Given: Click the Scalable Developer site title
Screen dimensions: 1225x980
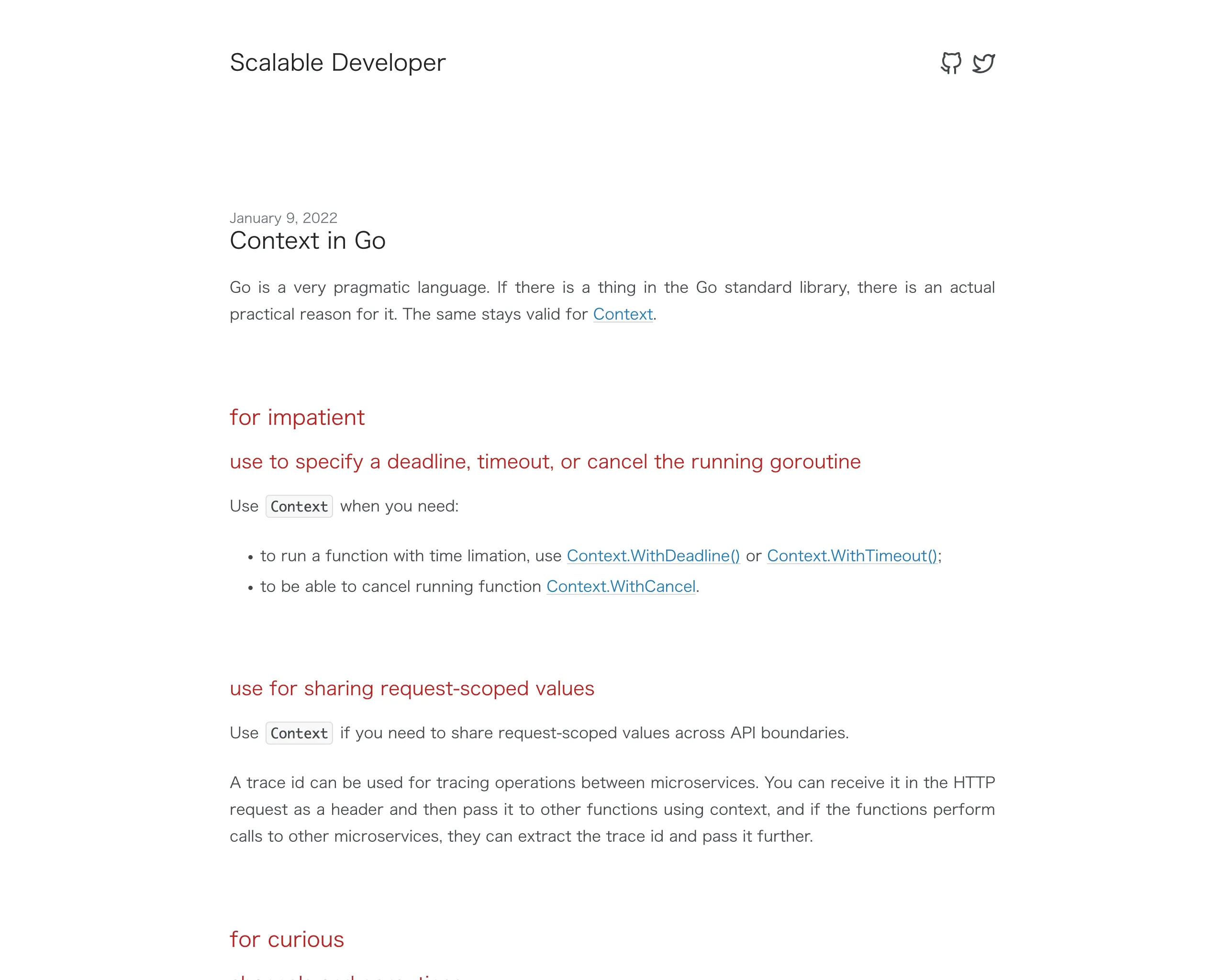Looking at the screenshot, I should (x=338, y=62).
